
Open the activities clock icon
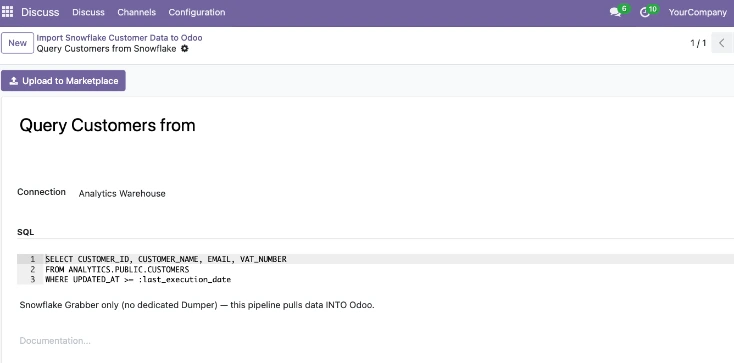tap(645, 13)
